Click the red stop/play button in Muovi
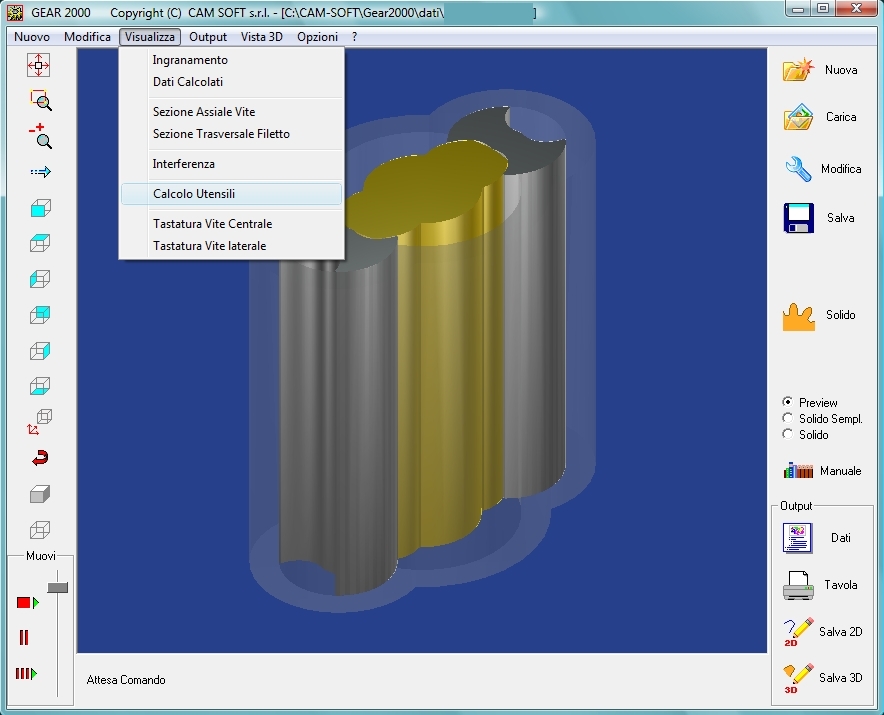 [27, 603]
